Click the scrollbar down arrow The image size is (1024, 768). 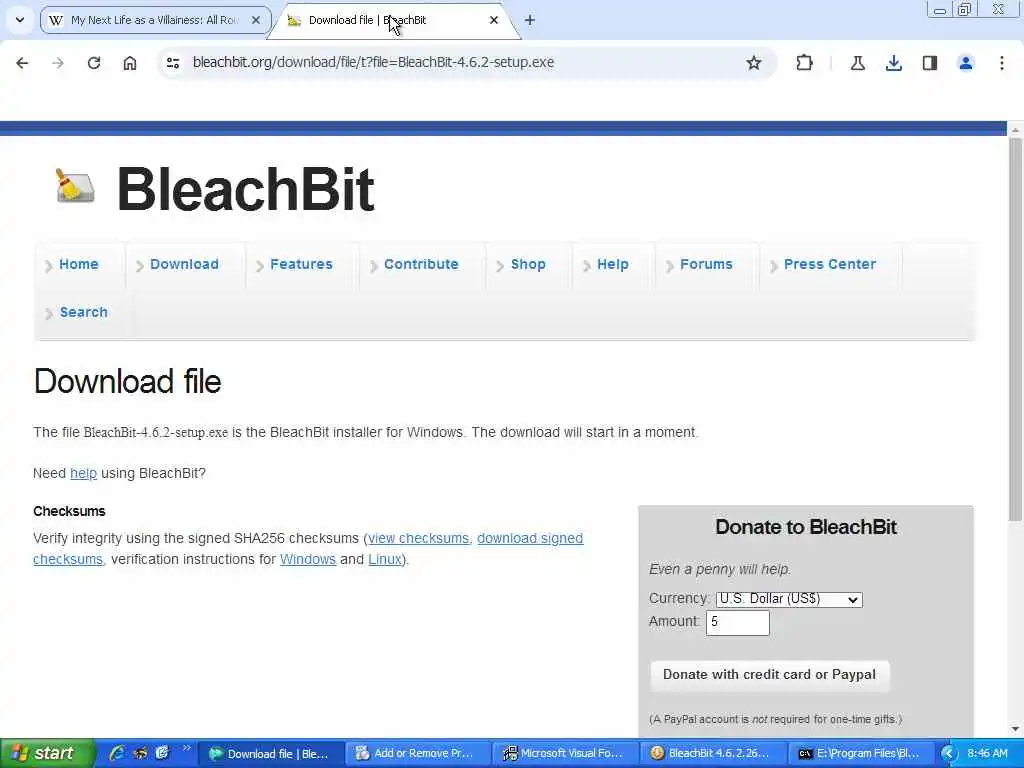[x=1015, y=729]
